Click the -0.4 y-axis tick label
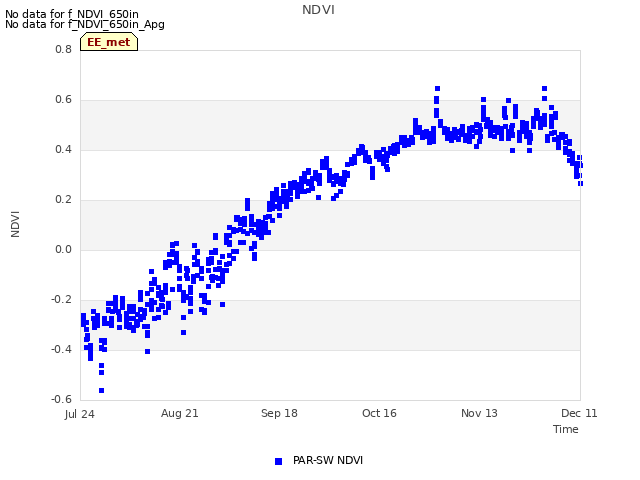This screenshot has width=640, height=480. (61, 349)
